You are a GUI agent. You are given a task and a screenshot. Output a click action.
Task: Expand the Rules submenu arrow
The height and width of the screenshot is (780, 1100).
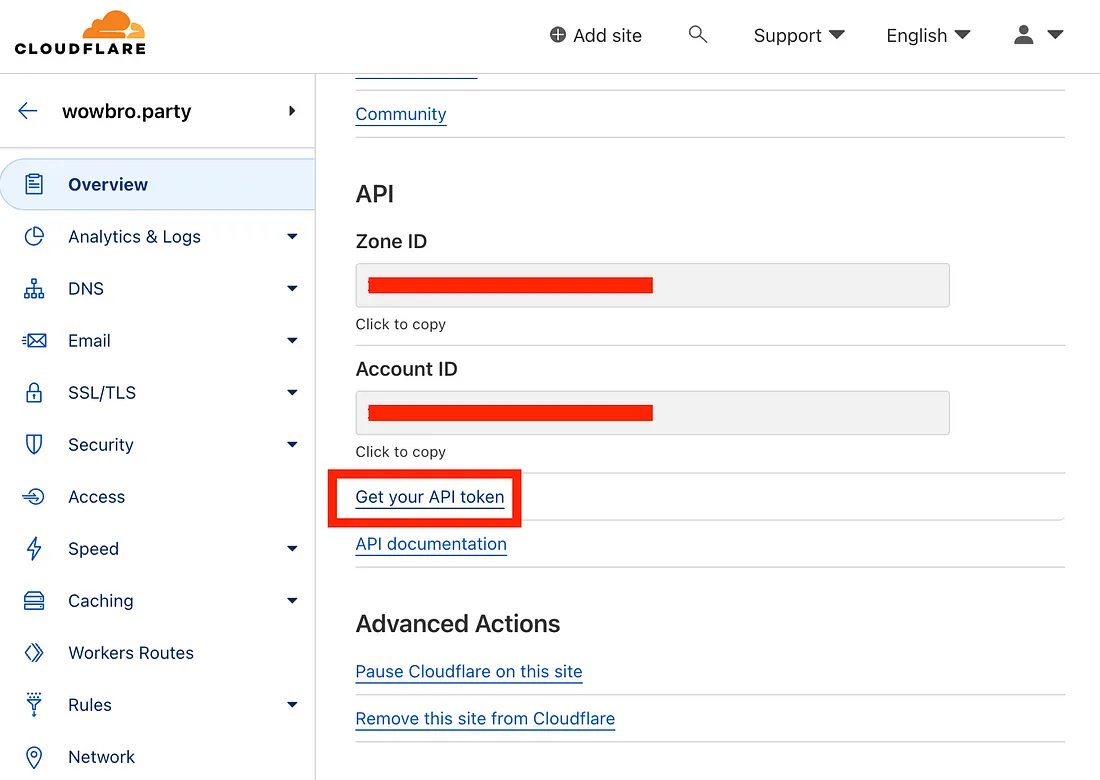(293, 704)
